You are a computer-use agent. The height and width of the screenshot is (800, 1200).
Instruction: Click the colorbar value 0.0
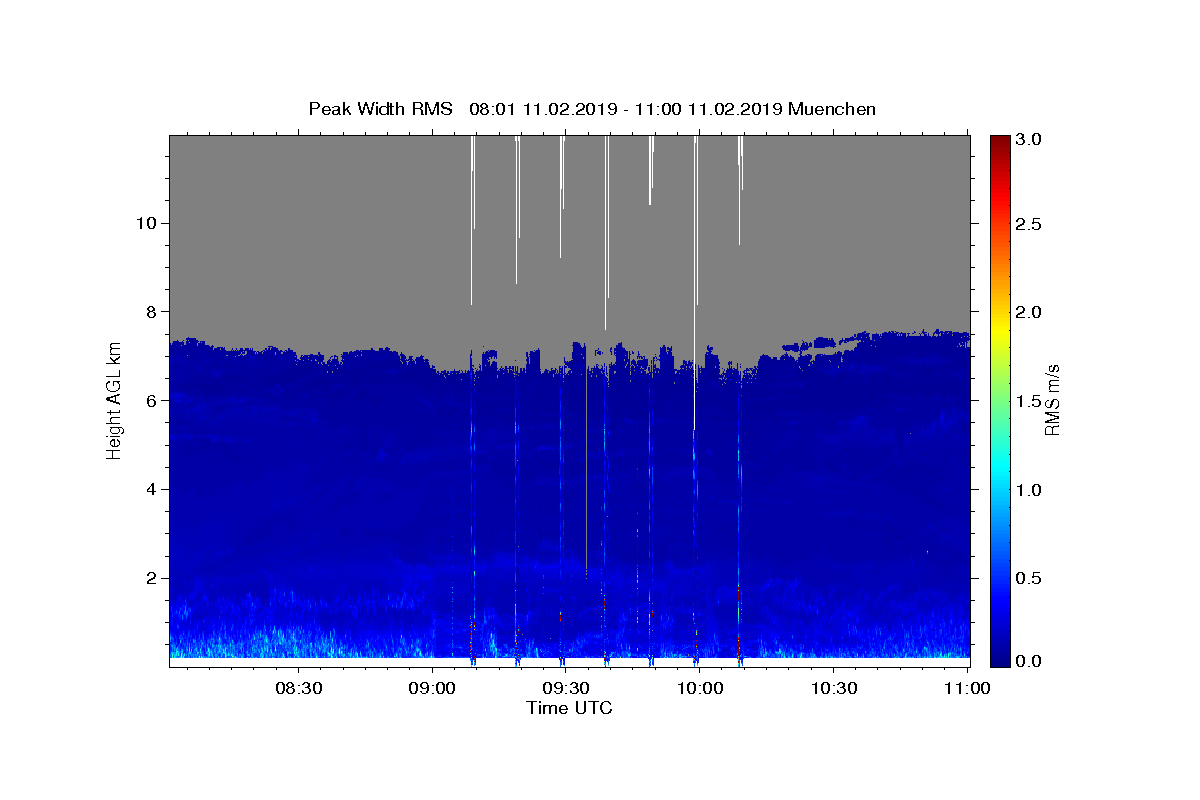coord(1030,661)
